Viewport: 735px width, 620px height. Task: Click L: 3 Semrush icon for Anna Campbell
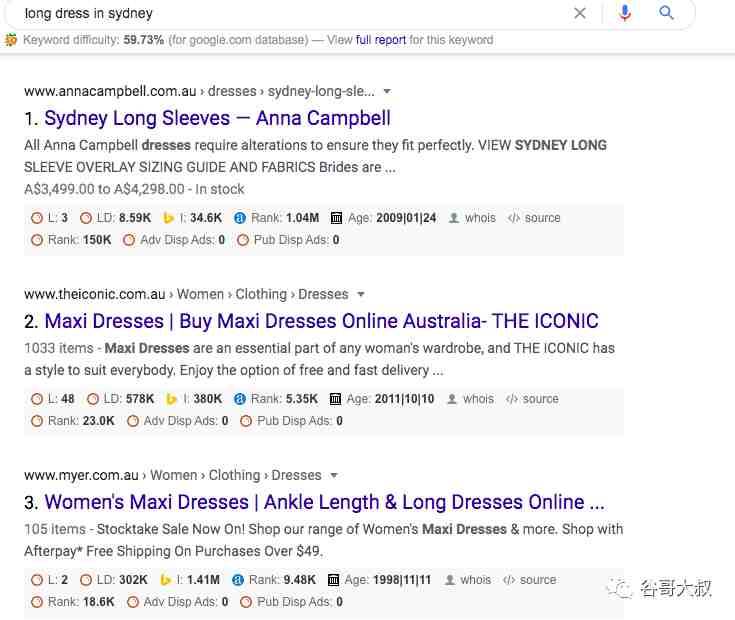point(37,218)
